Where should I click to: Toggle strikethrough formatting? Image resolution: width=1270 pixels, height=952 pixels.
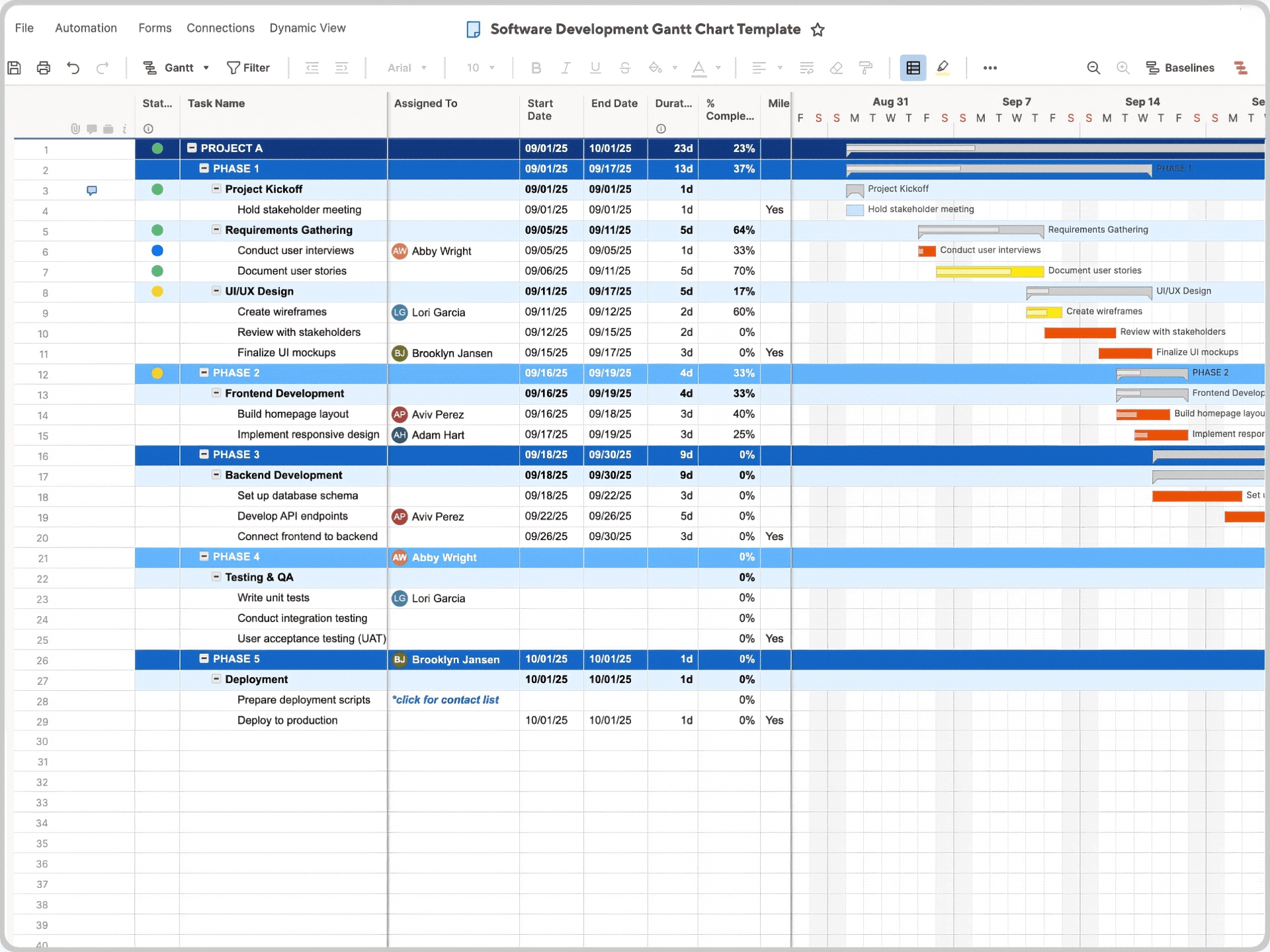[x=624, y=67]
